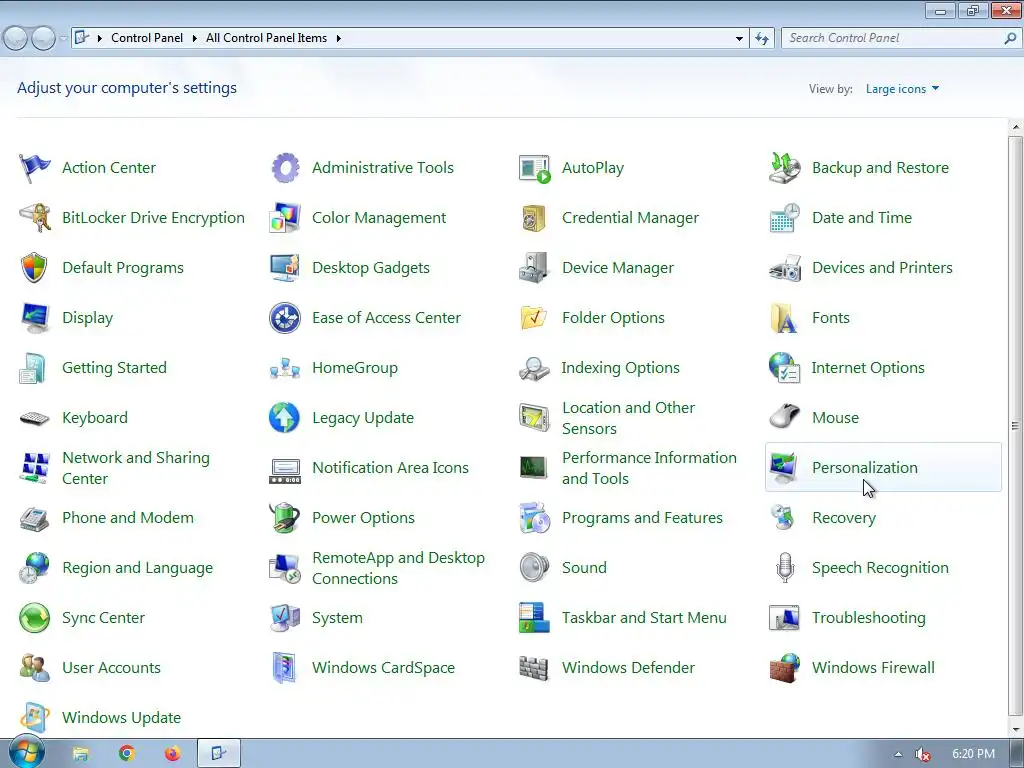Expand the arrow after All Control Panel Items
This screenshot has height=768, width=1024.
click(338, 39)
